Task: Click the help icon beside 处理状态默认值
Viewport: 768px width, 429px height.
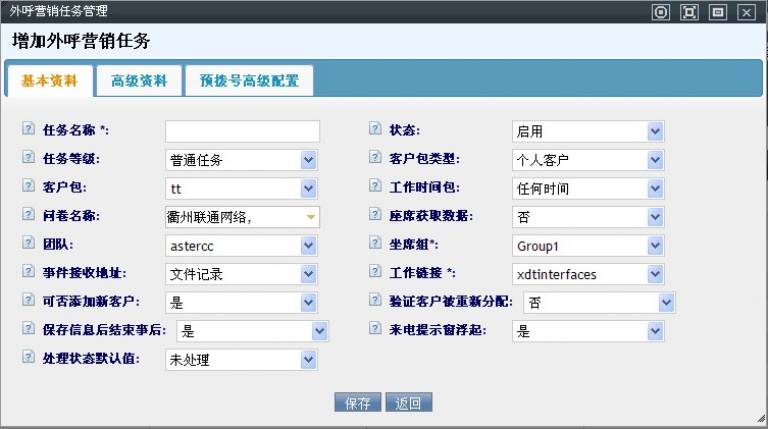Action: [x=26, y=356]
